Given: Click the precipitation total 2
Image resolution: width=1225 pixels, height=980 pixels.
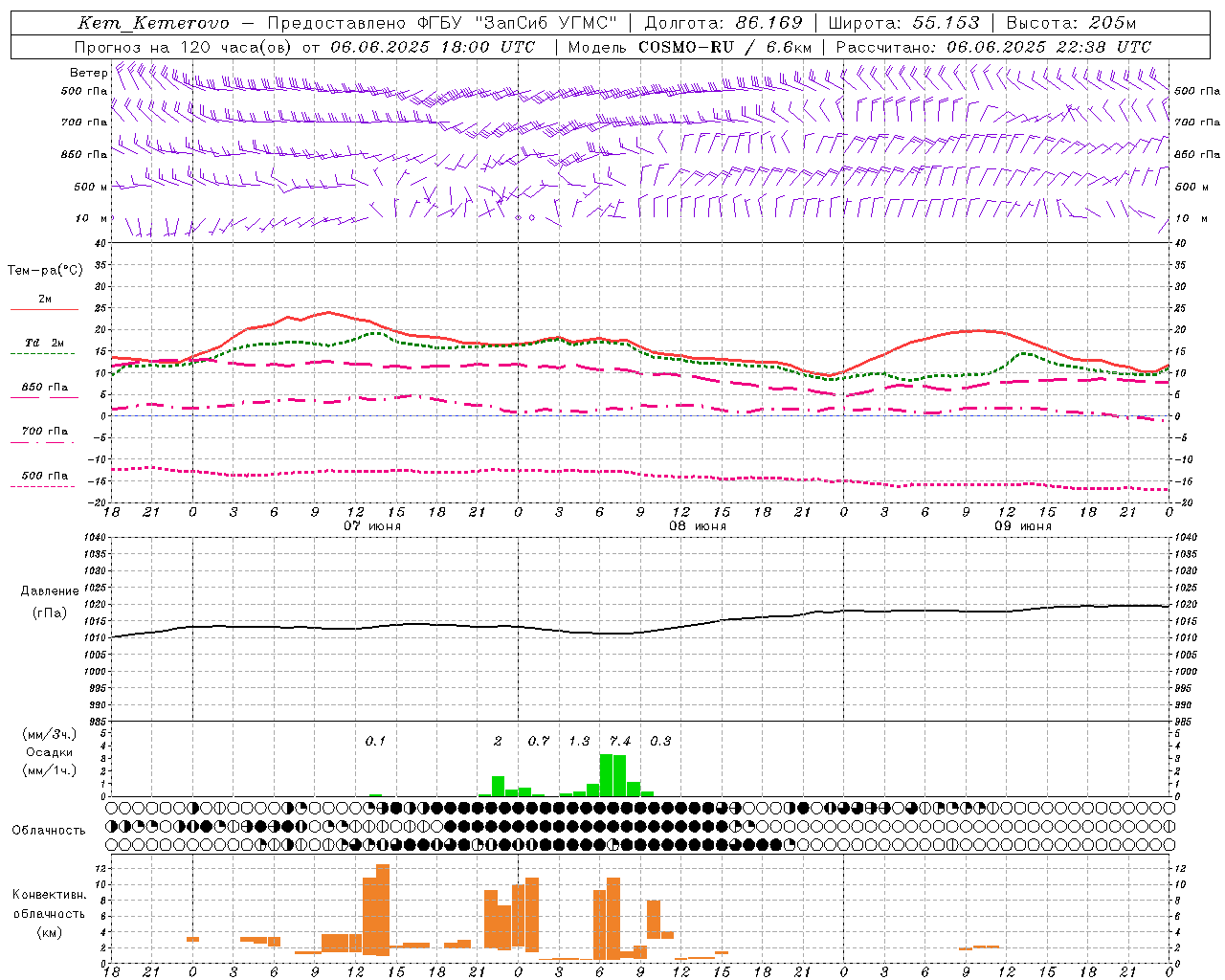Looking at the screenshot, I should [x=498, y=741].
